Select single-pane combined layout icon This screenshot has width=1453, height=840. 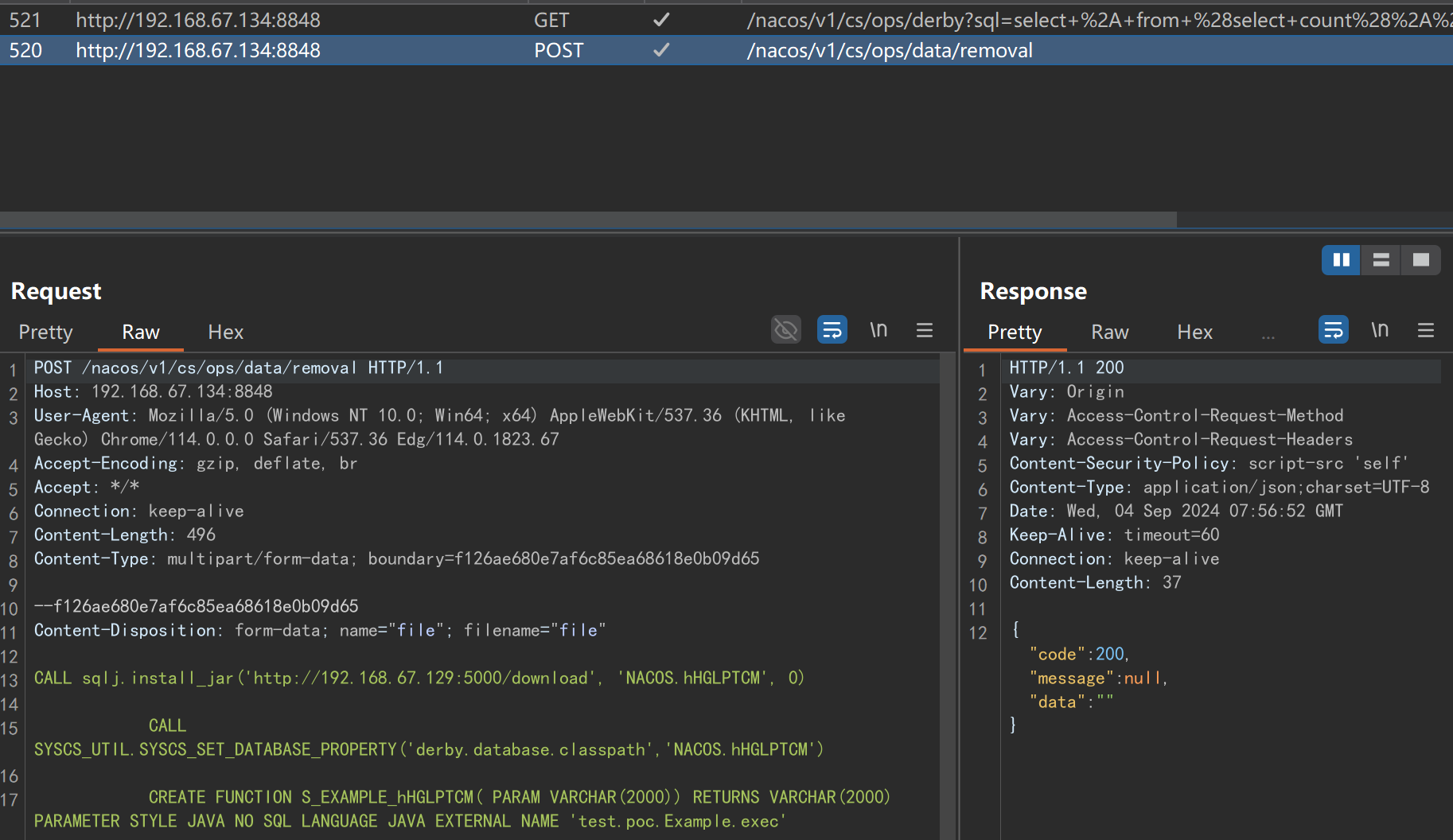click(1421, 259)
